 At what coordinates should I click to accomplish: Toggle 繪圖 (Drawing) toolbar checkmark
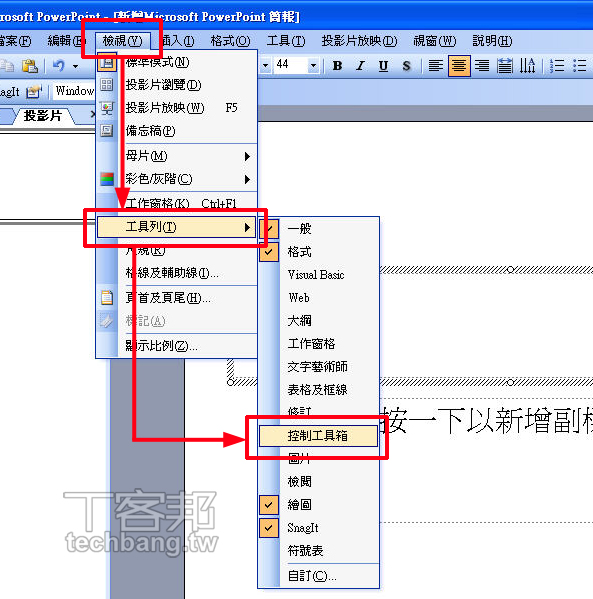269,505
